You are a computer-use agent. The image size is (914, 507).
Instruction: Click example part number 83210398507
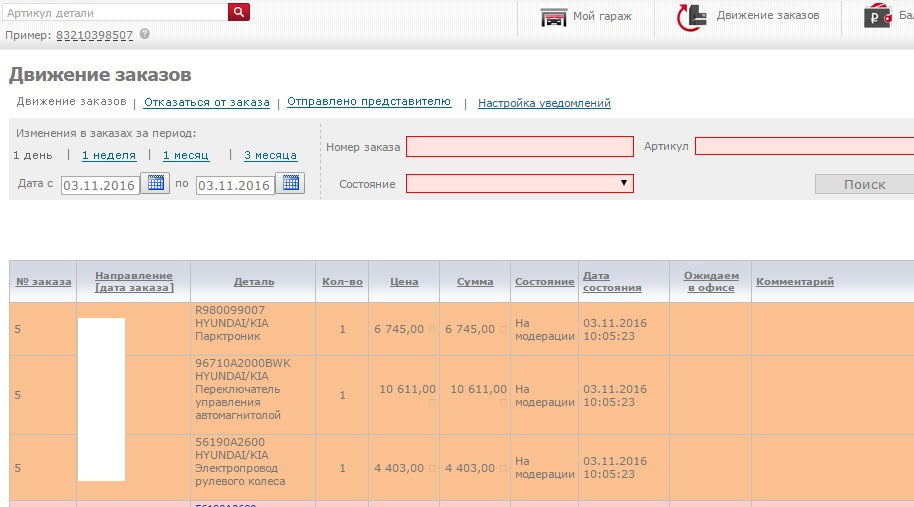point(94,35)
